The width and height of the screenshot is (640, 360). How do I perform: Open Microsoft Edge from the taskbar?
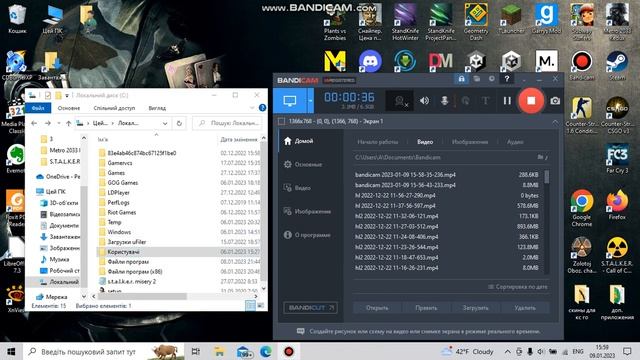[x=266, y=351]
